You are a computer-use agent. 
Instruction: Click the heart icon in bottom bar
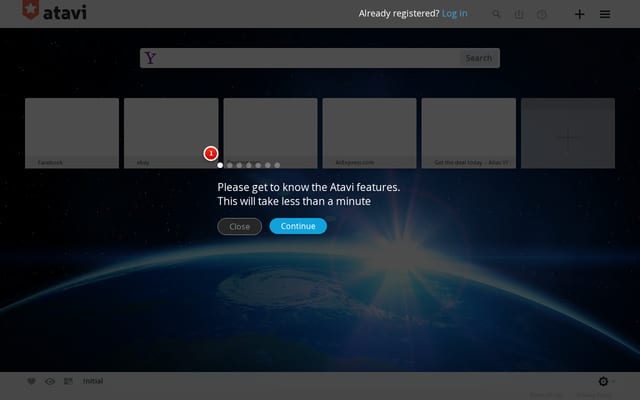[31, 381]
